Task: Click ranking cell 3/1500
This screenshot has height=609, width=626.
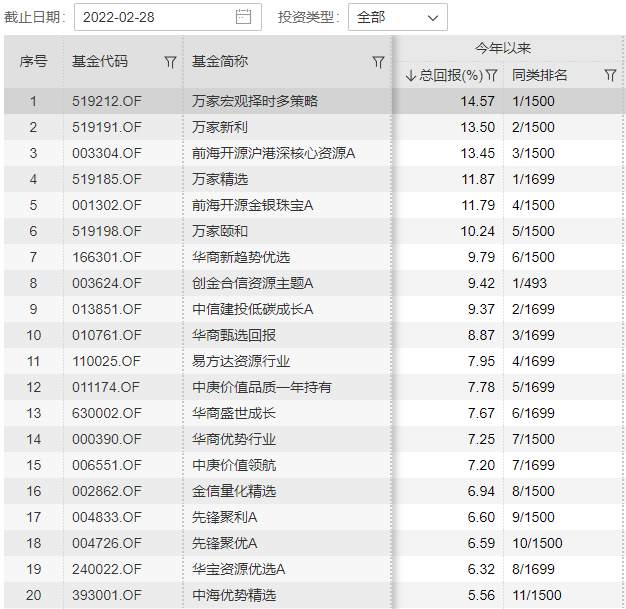Action: click(533, 153)
